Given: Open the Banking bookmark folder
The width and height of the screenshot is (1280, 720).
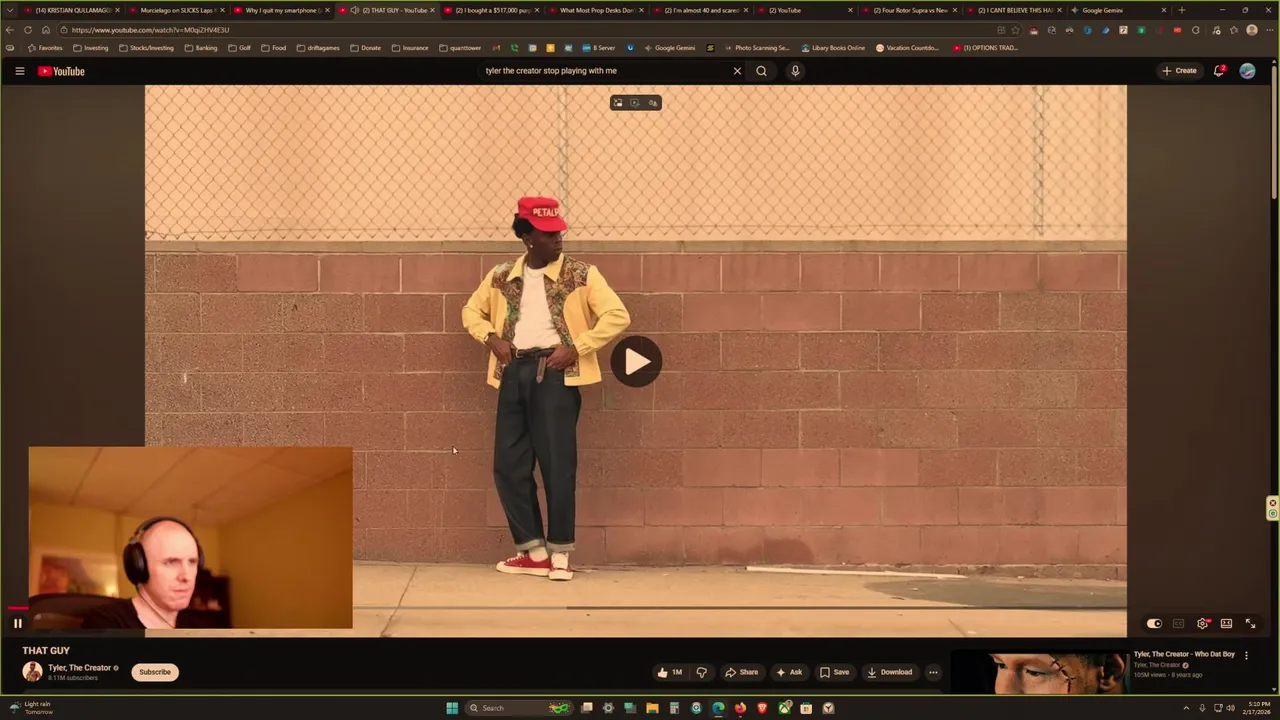Looking at the screenshot, I should (x=201, y=48).
